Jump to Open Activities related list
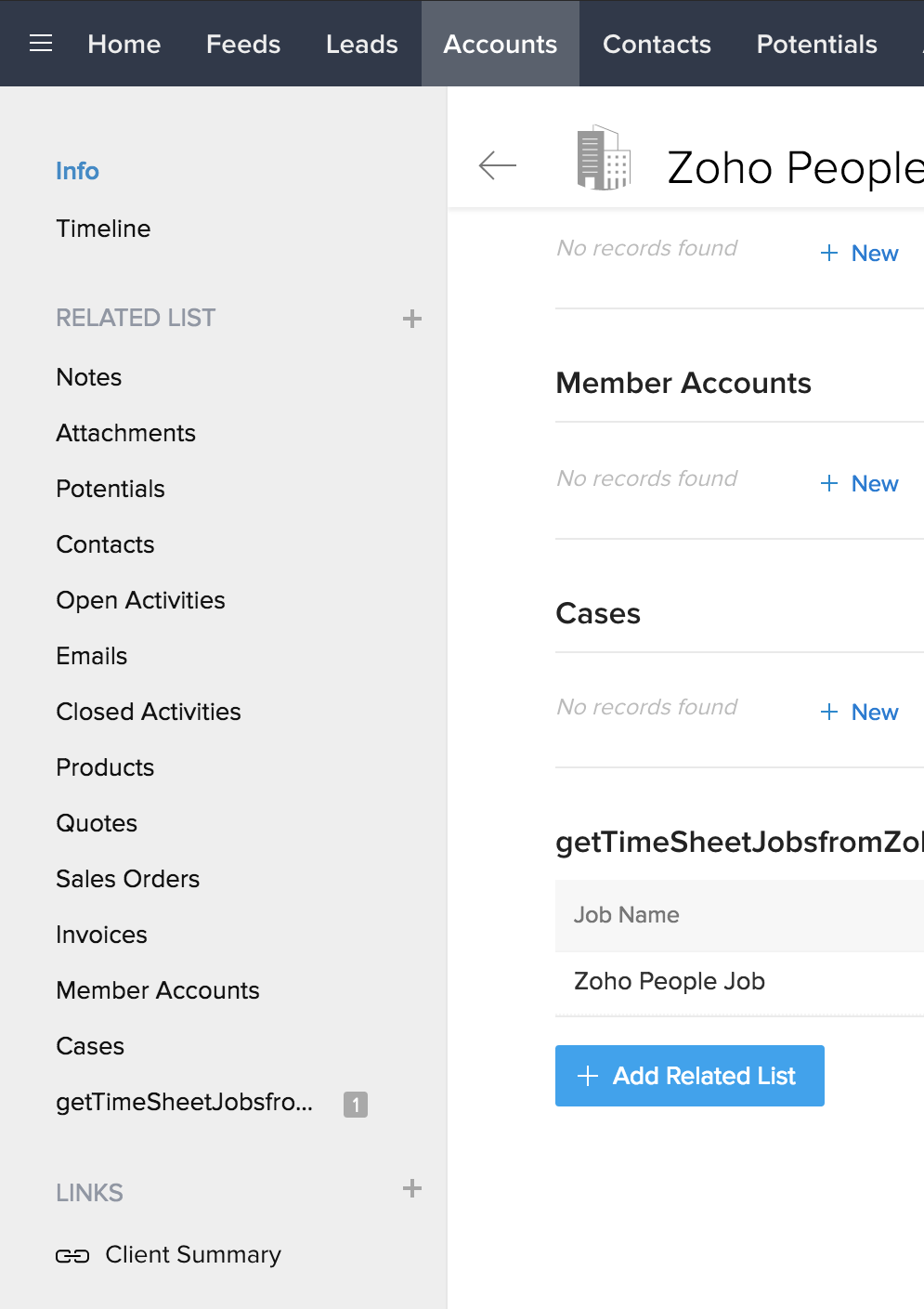924x1309 pixels. click(141, 600)
